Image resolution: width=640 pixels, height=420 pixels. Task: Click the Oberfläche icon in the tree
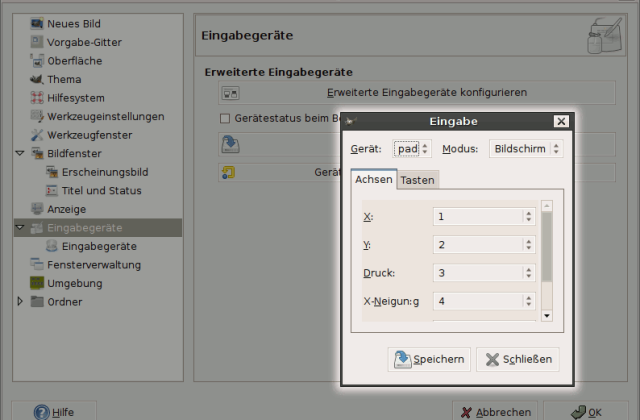point(37,60)
